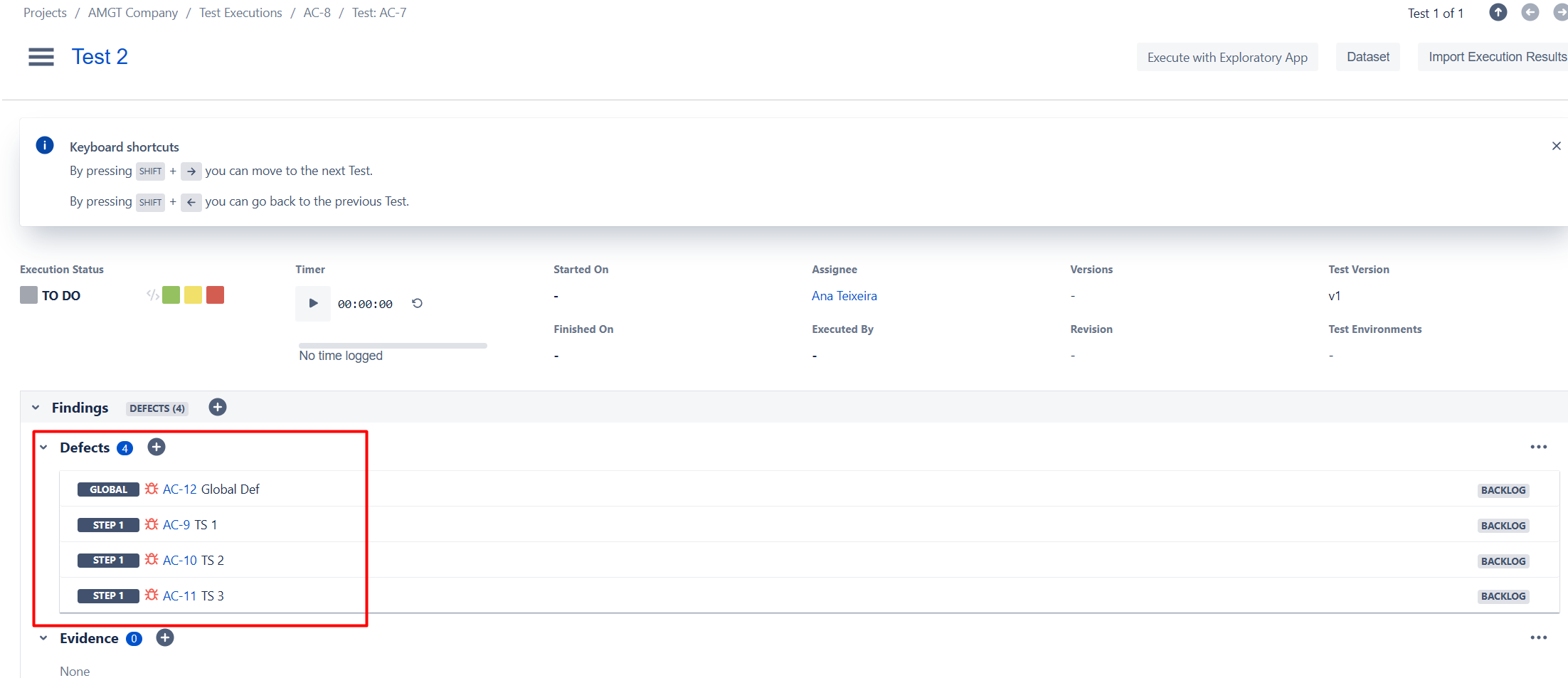This screenshot has width=1568, height=678.
Task: Open the Evidence section more options menu
Action: pos(1538,638)
